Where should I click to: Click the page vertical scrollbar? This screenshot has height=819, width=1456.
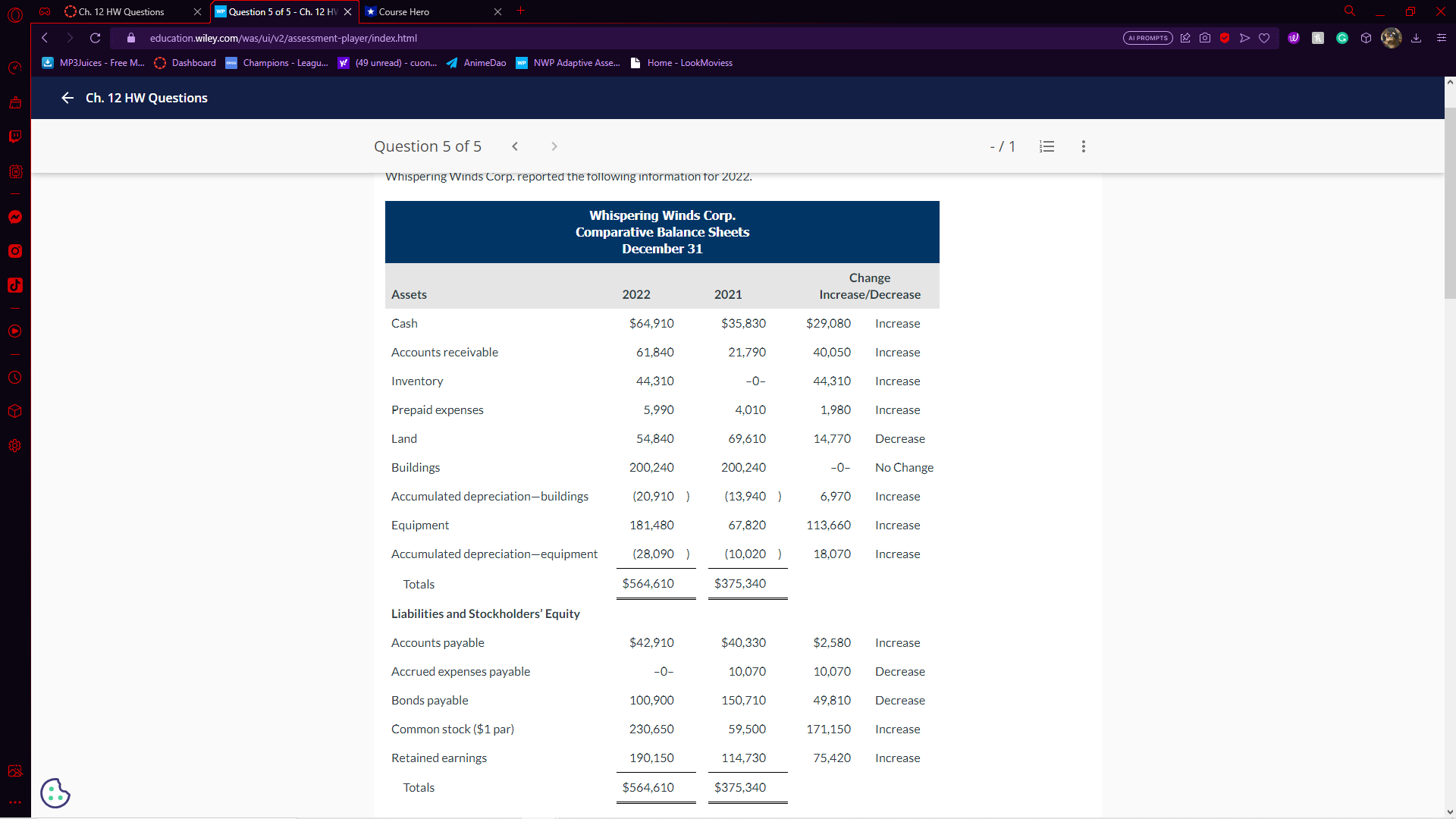tap(1449, 203)
